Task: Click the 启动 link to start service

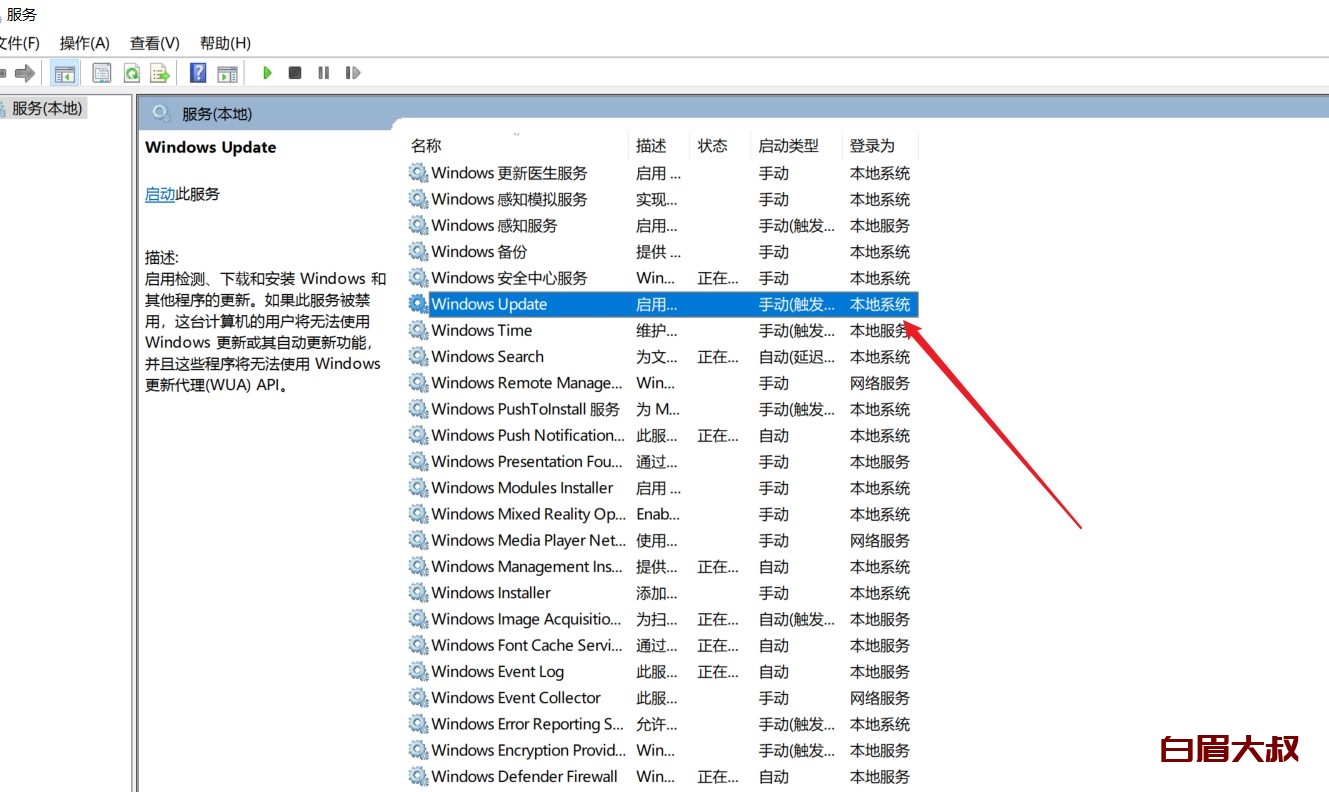Action: [160, 194]
